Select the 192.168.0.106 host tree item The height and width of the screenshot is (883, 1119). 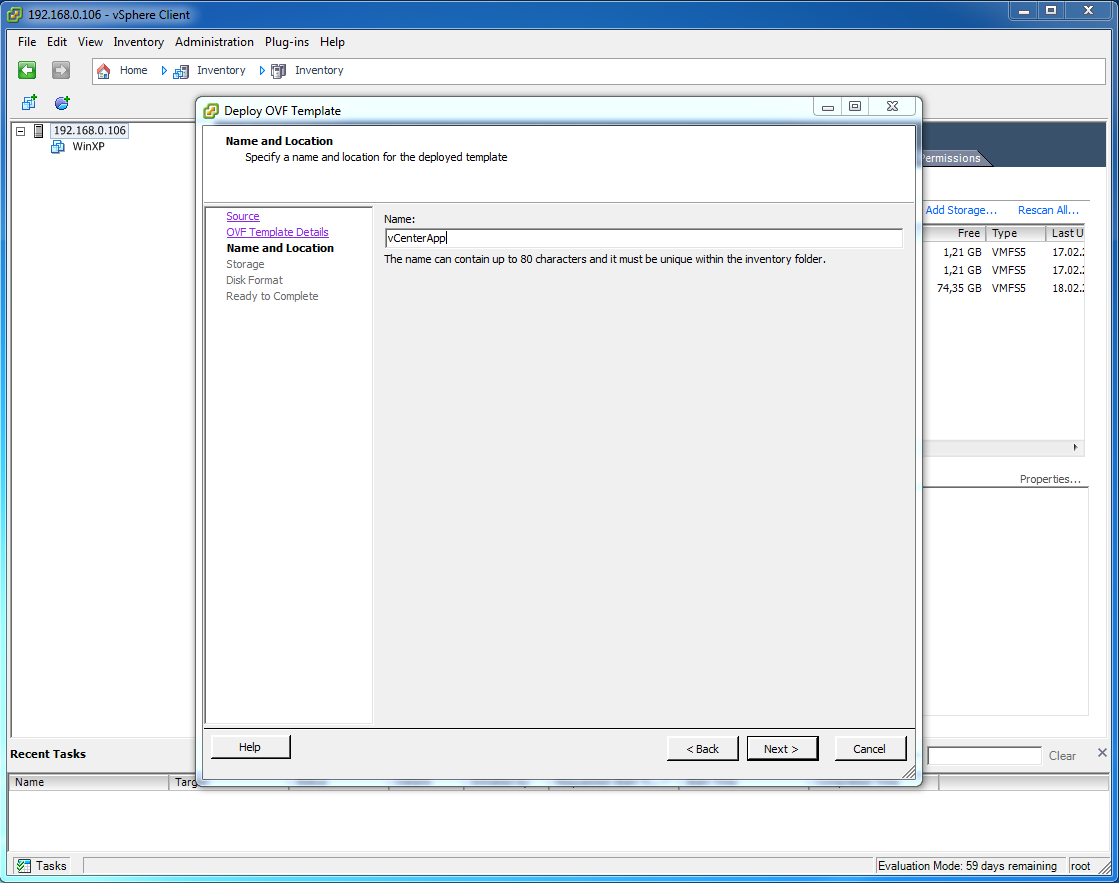click(90, 131)
